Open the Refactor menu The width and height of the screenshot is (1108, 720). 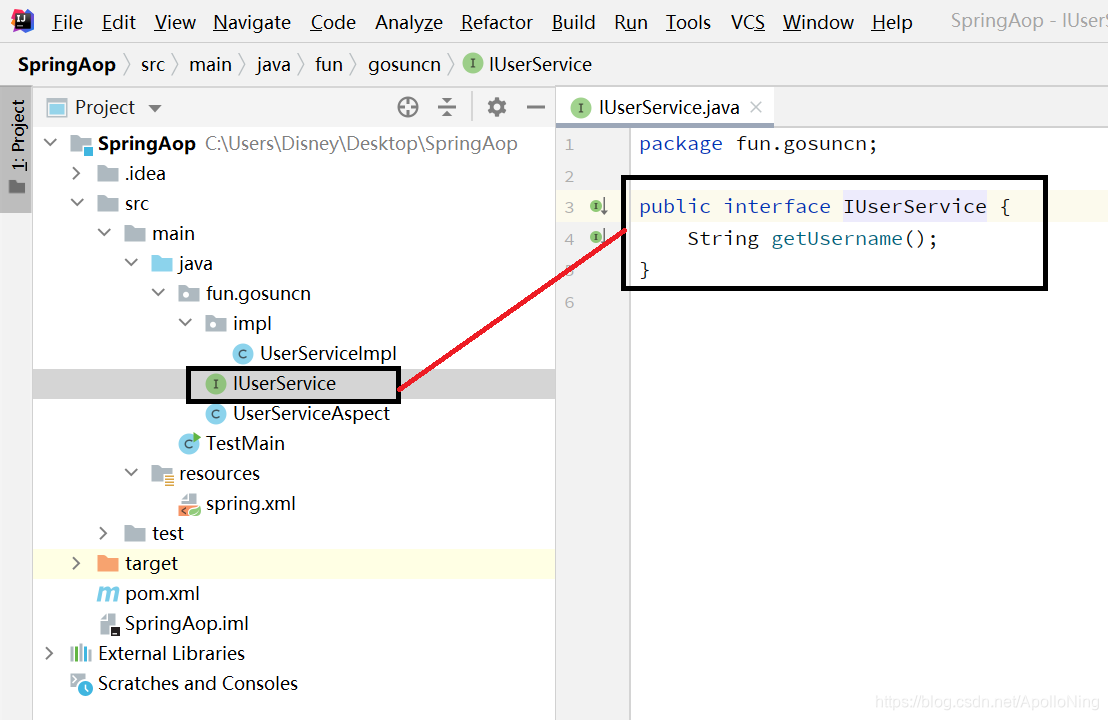click(496, 23)
